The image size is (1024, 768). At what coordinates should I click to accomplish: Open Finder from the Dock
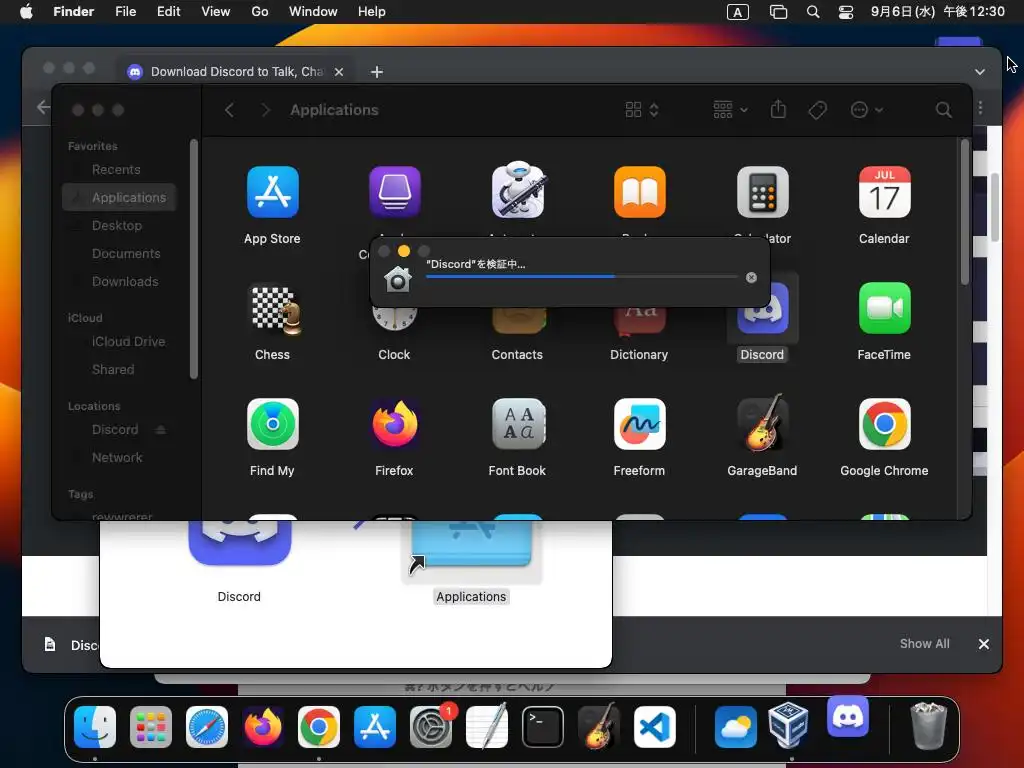point(95,727)
